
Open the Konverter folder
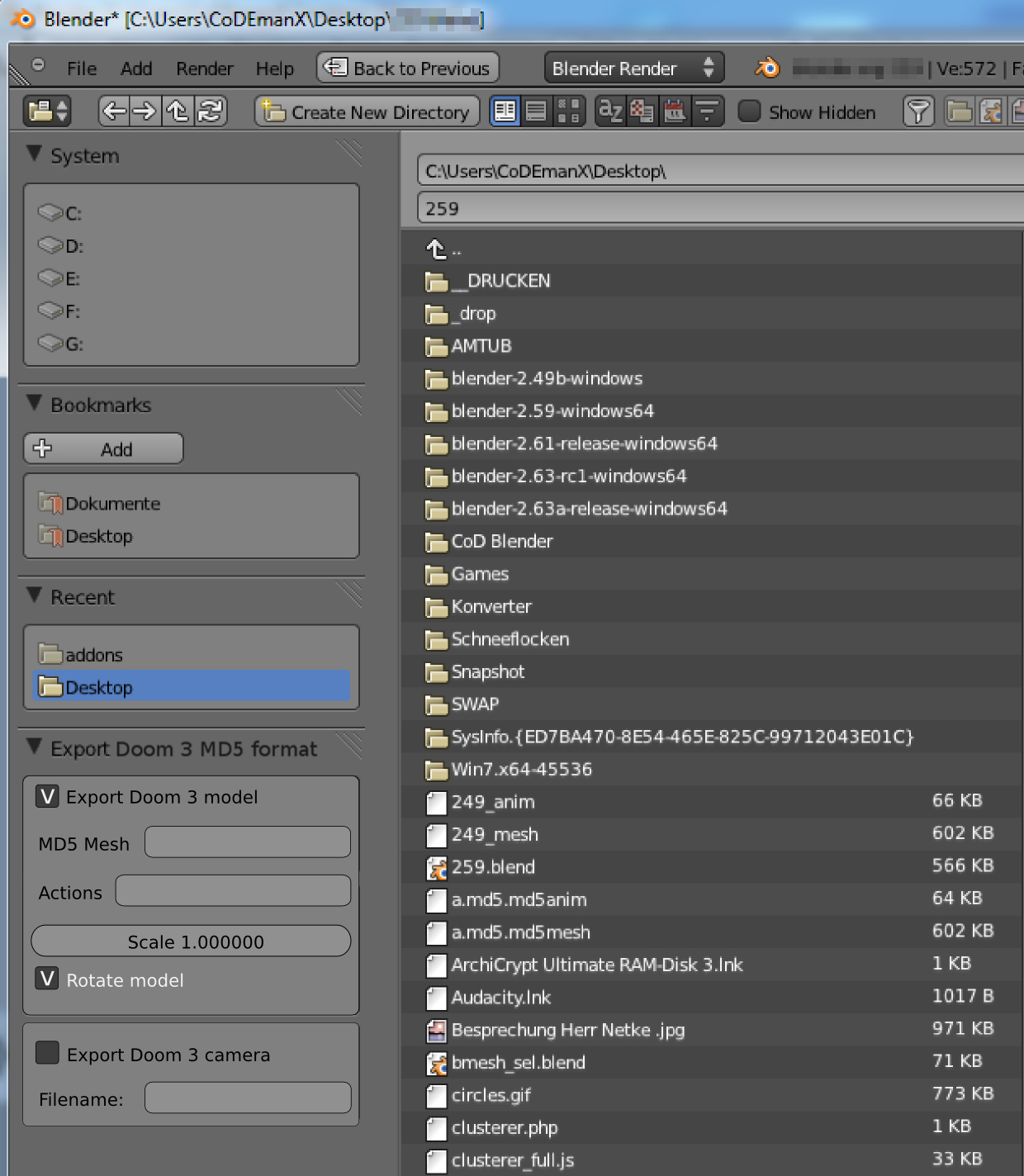point(712,606)
